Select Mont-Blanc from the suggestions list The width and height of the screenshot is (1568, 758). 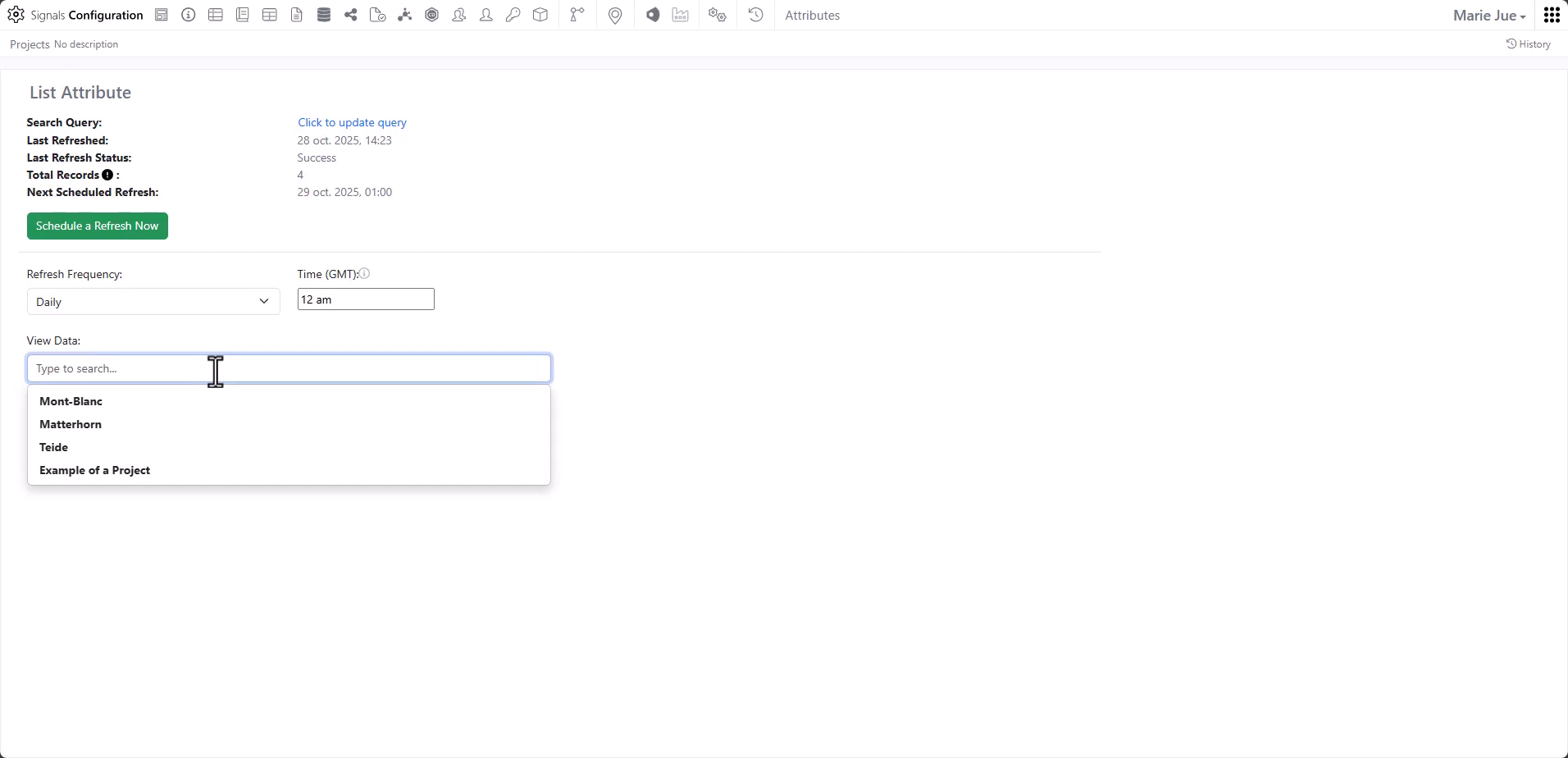click(x=70, y=401)
